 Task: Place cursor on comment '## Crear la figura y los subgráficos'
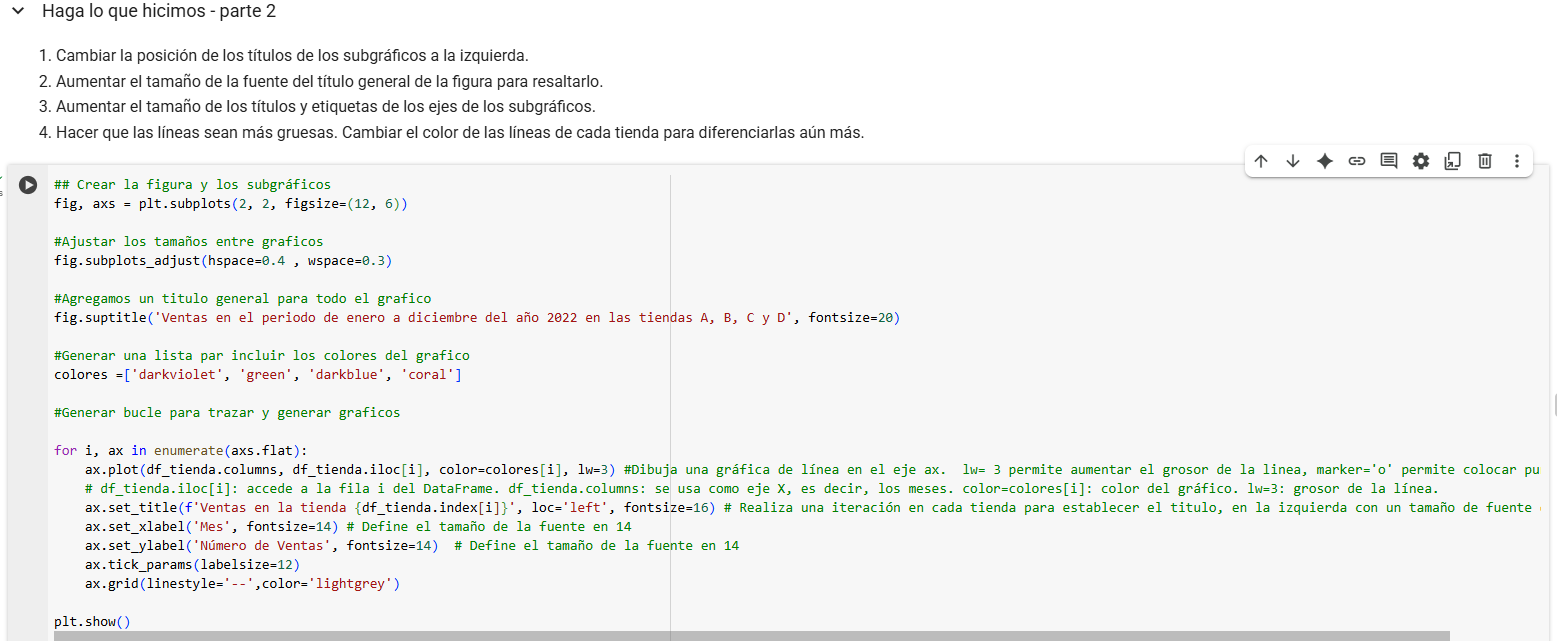coord(192,185)
